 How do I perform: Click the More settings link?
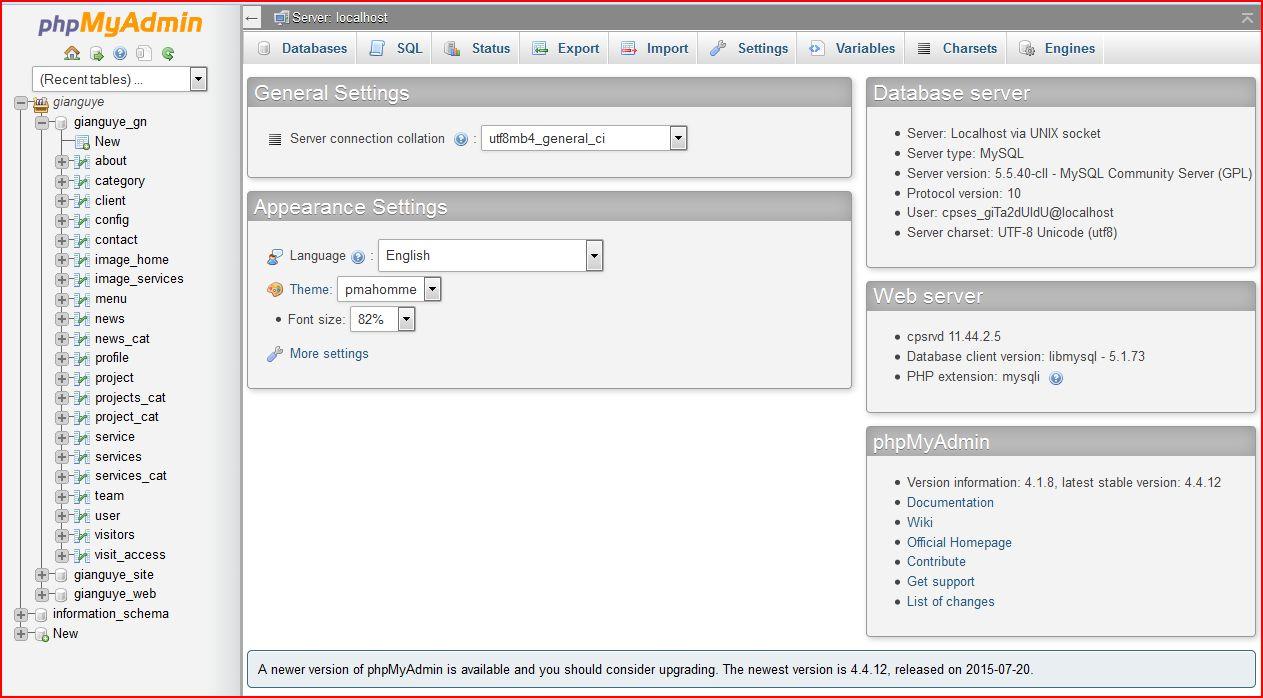coord(329,354)
